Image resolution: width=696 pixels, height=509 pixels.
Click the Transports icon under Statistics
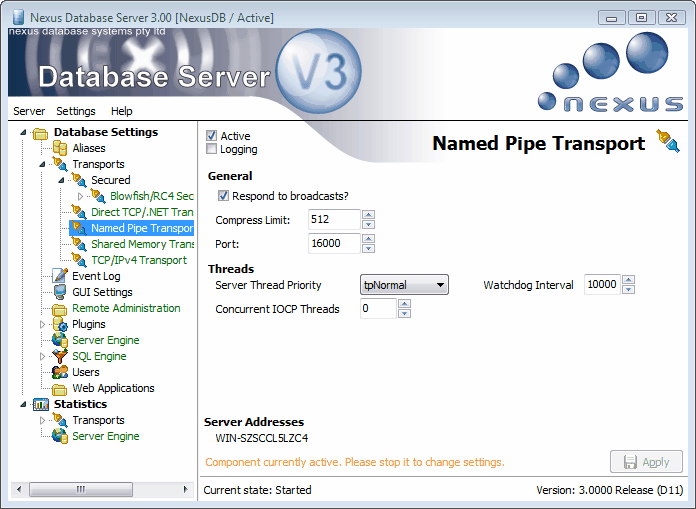pos(59,420)
